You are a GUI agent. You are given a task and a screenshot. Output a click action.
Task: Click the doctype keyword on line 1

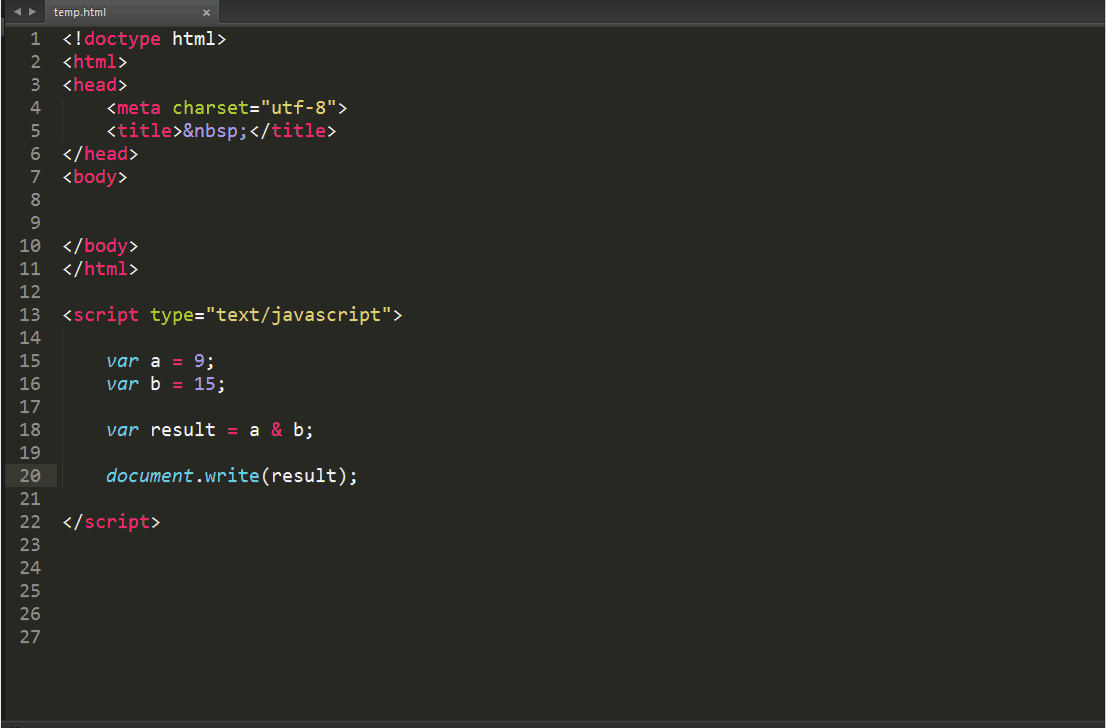click(x=123, y=39)
